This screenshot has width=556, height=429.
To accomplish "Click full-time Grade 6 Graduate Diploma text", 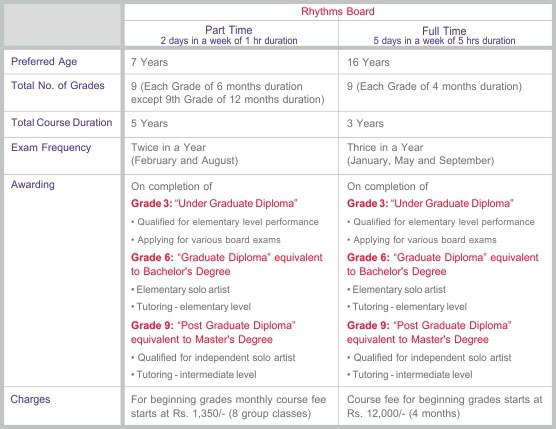I will click(x=443, y=264).
